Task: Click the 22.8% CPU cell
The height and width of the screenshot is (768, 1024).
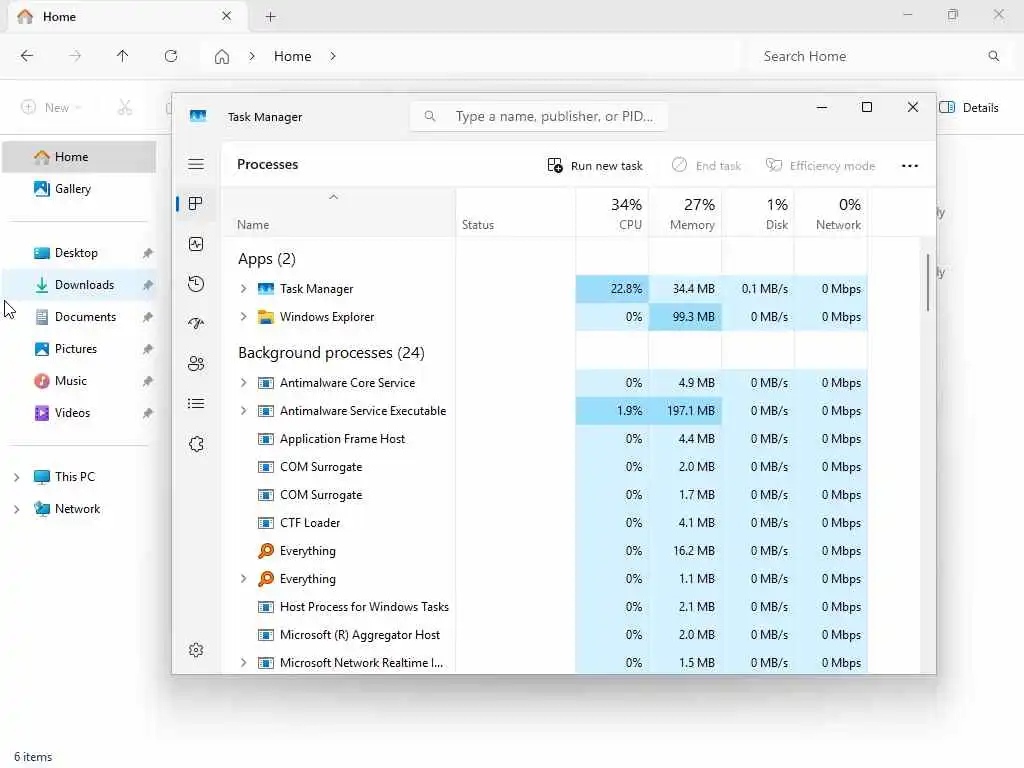Action: coord(613,289)
